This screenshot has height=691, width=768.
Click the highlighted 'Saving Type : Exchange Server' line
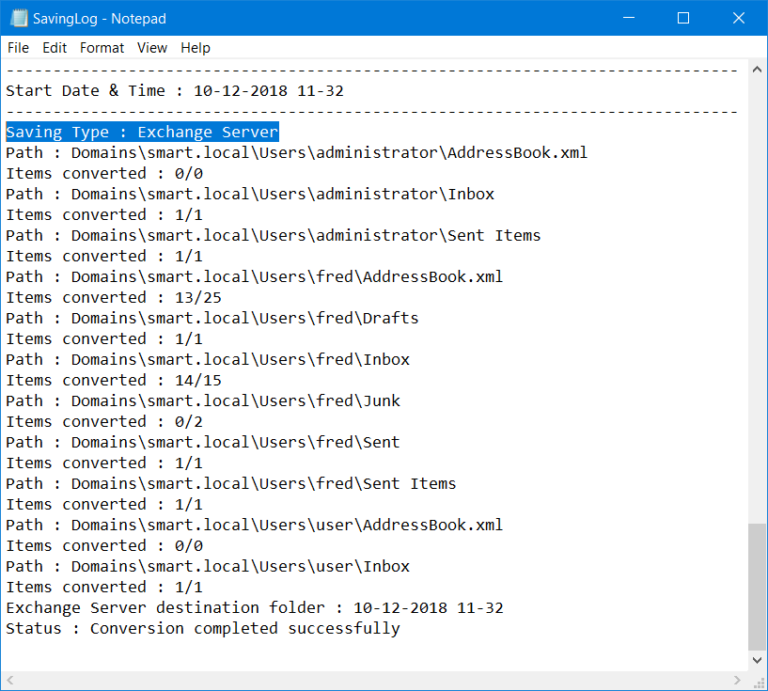143,132
